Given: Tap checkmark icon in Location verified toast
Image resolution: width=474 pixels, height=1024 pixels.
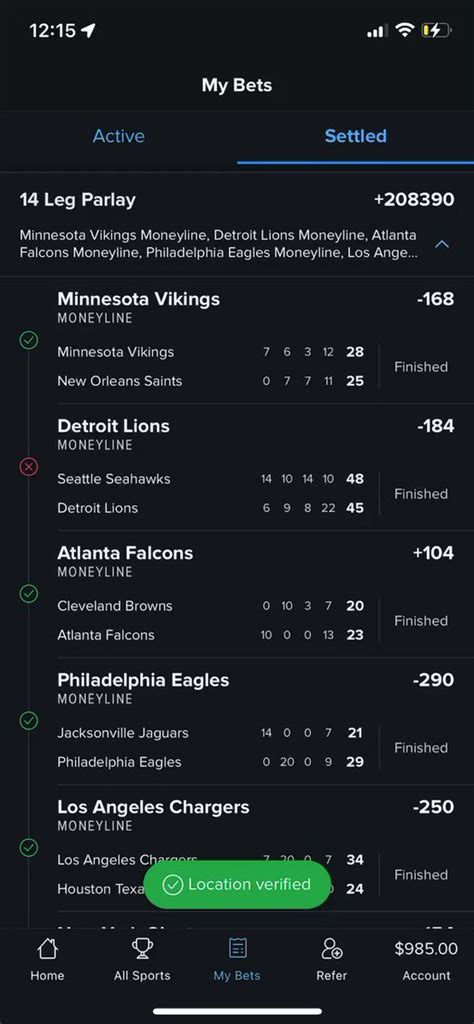Looking at the screenshot, I should click(x=172, y=885).
